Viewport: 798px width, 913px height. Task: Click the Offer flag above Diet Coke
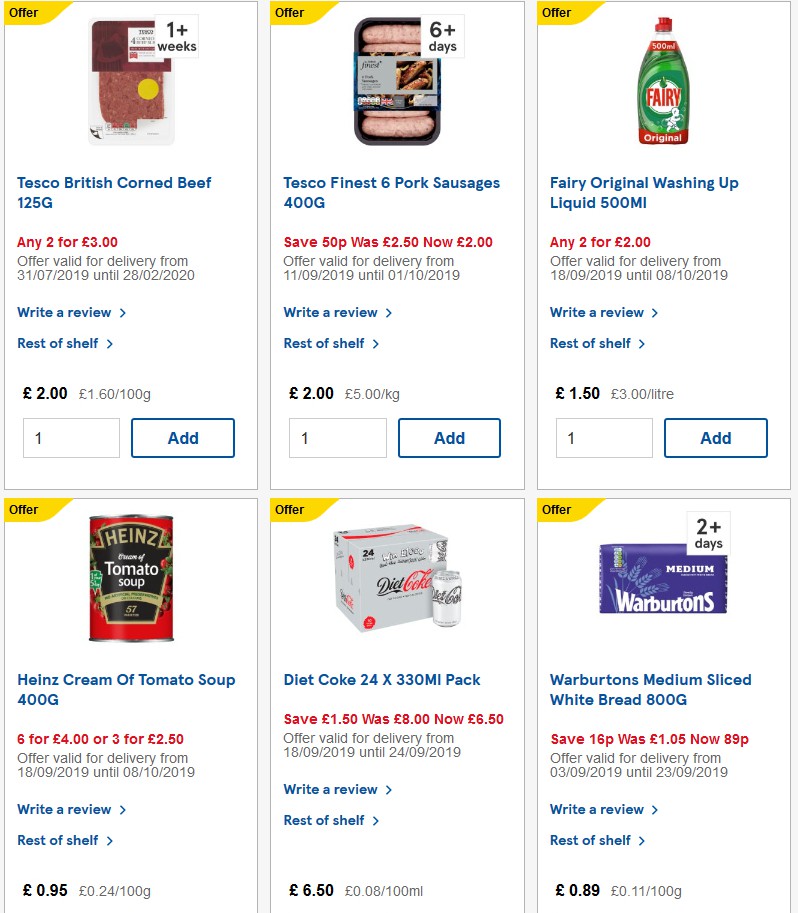point(288,510)
